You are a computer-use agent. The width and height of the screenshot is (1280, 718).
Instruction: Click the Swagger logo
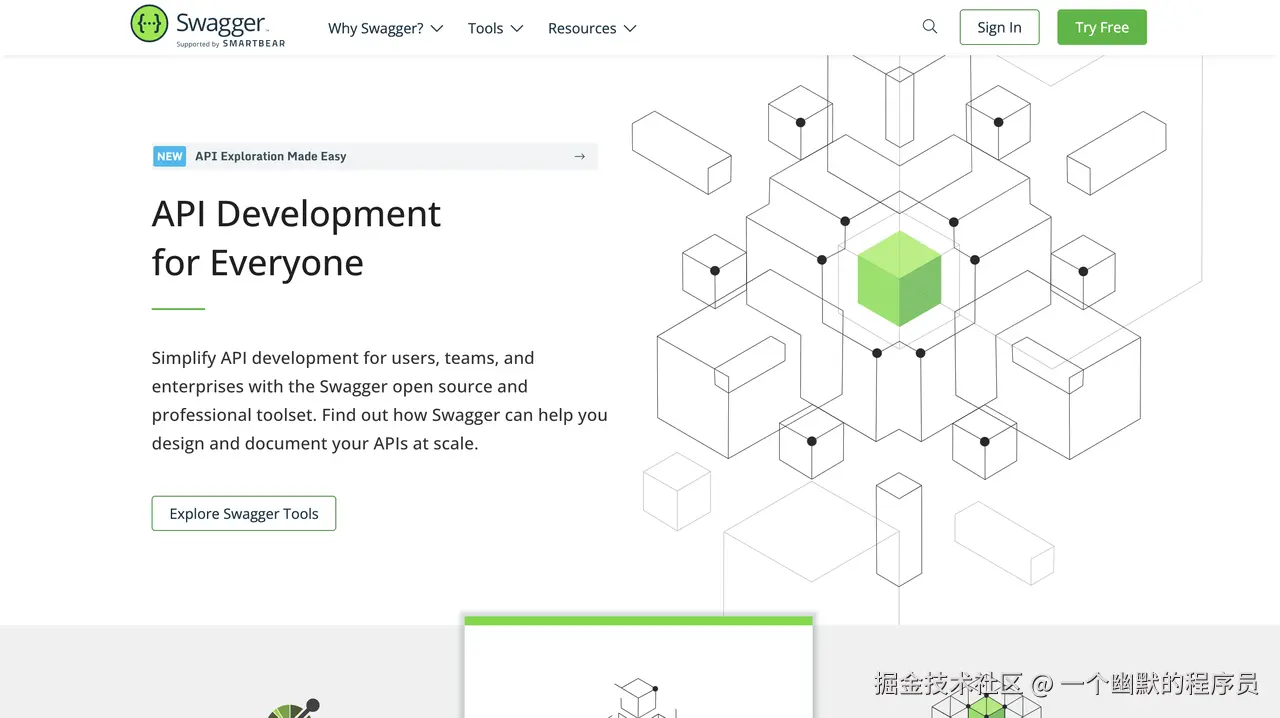[x=208, y=26]
